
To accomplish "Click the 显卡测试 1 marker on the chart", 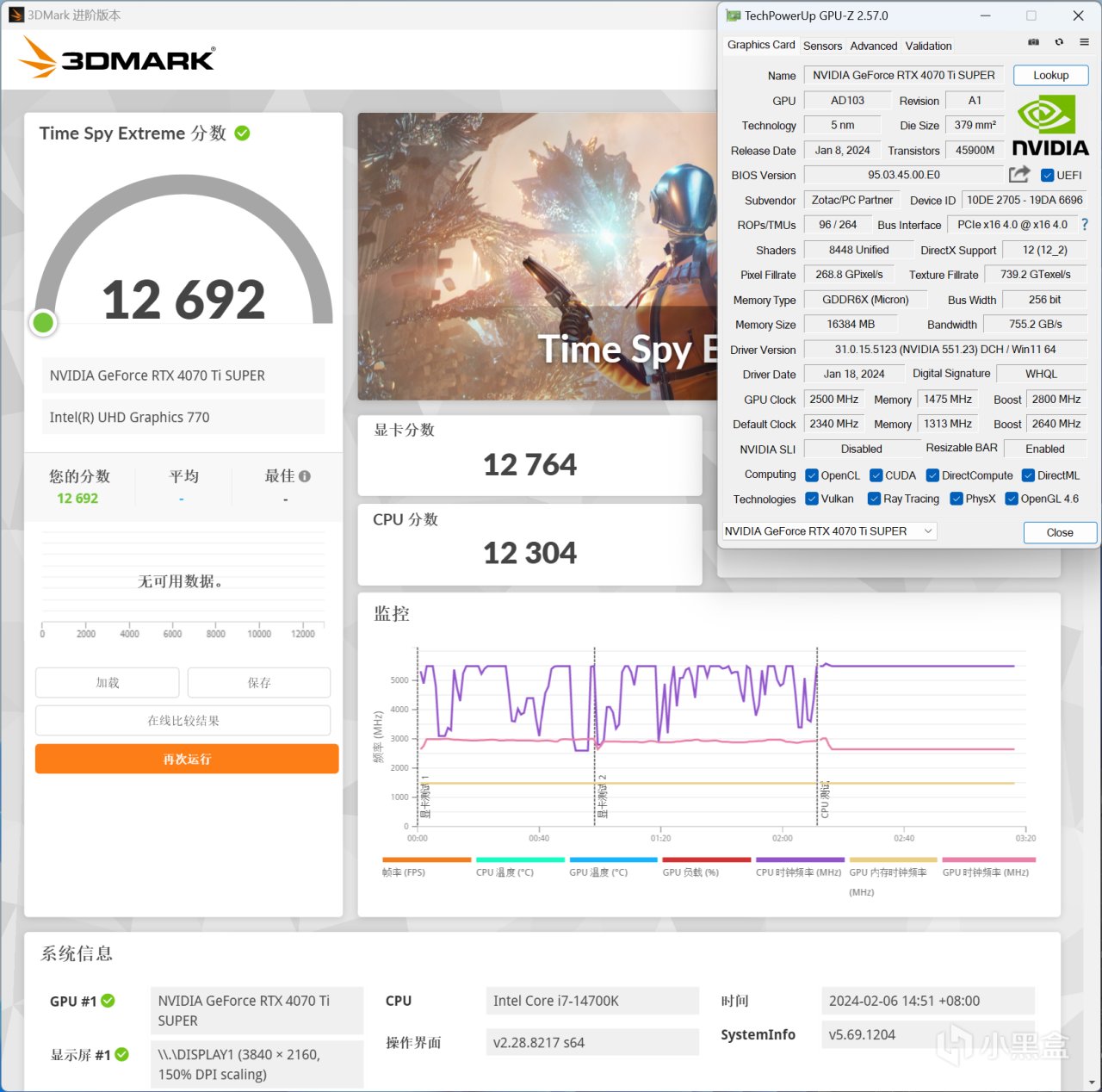I will [x=424, y=797].
